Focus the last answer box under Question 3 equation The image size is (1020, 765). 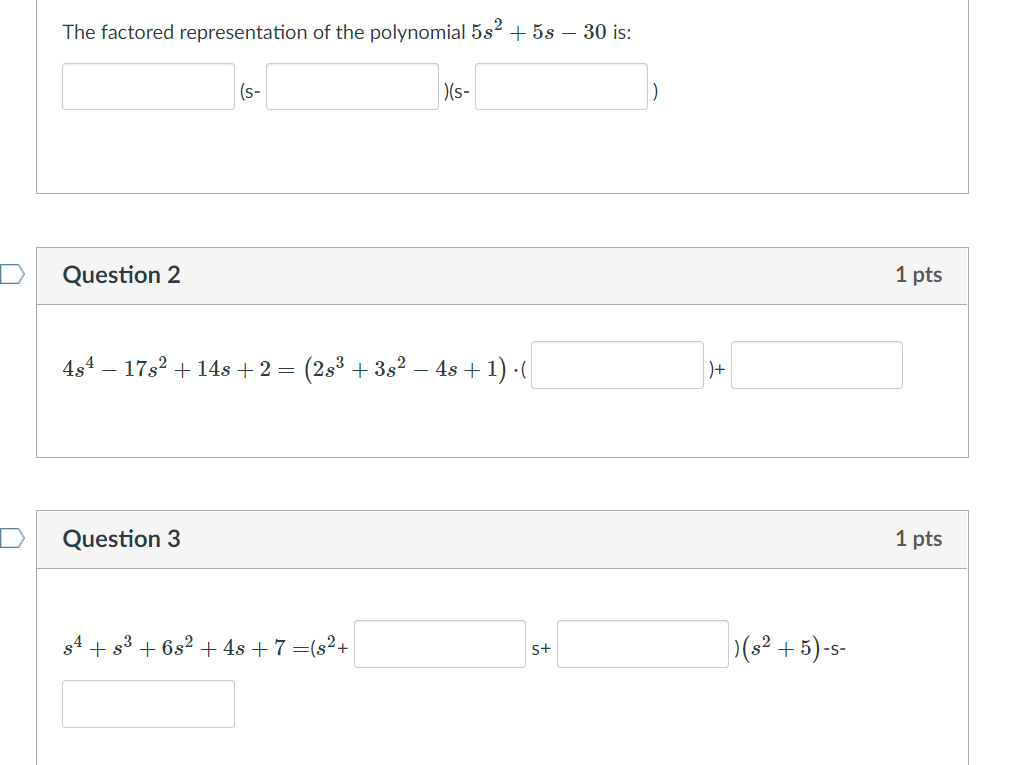pos(148,704)
